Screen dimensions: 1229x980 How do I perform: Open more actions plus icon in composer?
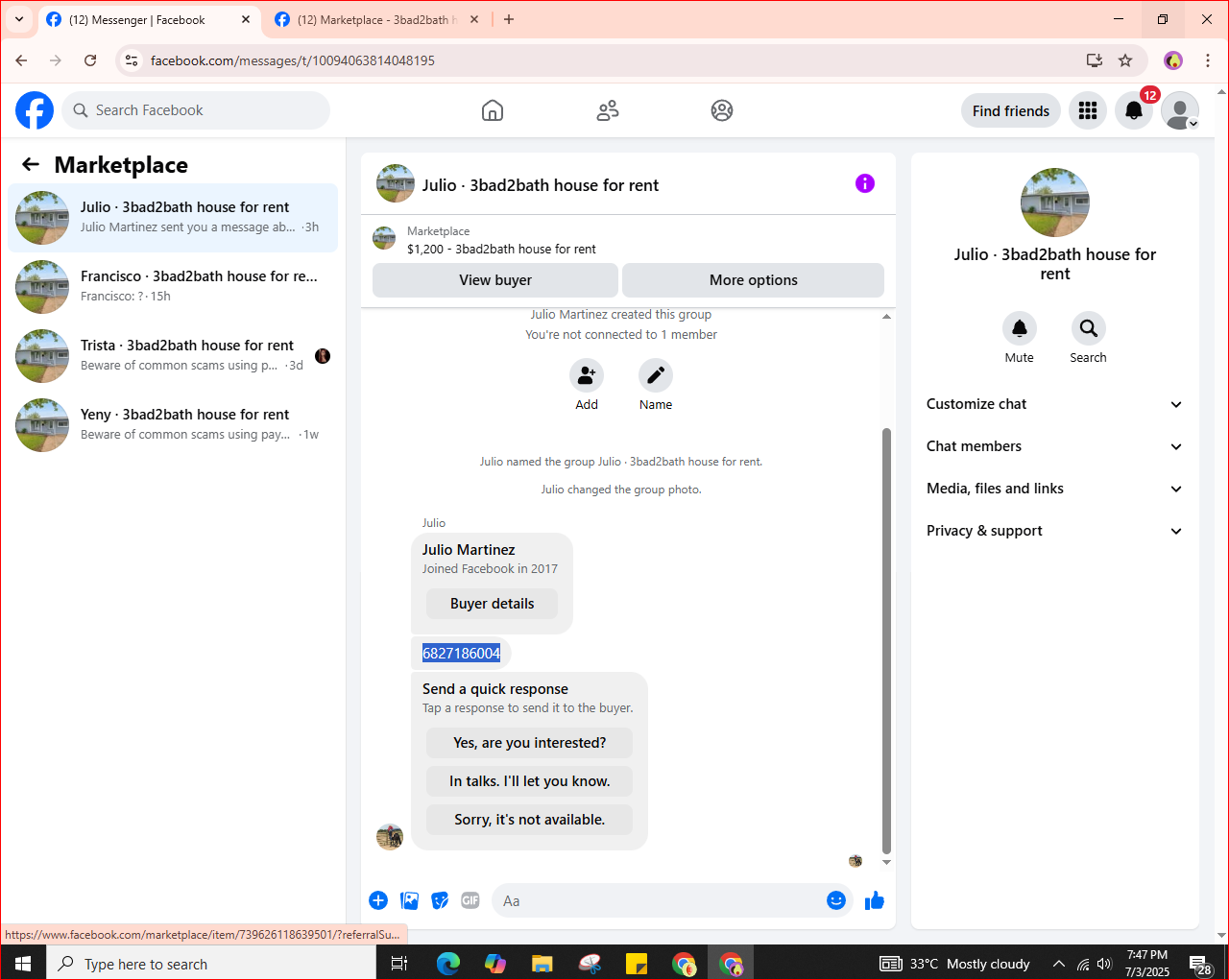(378, 900)
